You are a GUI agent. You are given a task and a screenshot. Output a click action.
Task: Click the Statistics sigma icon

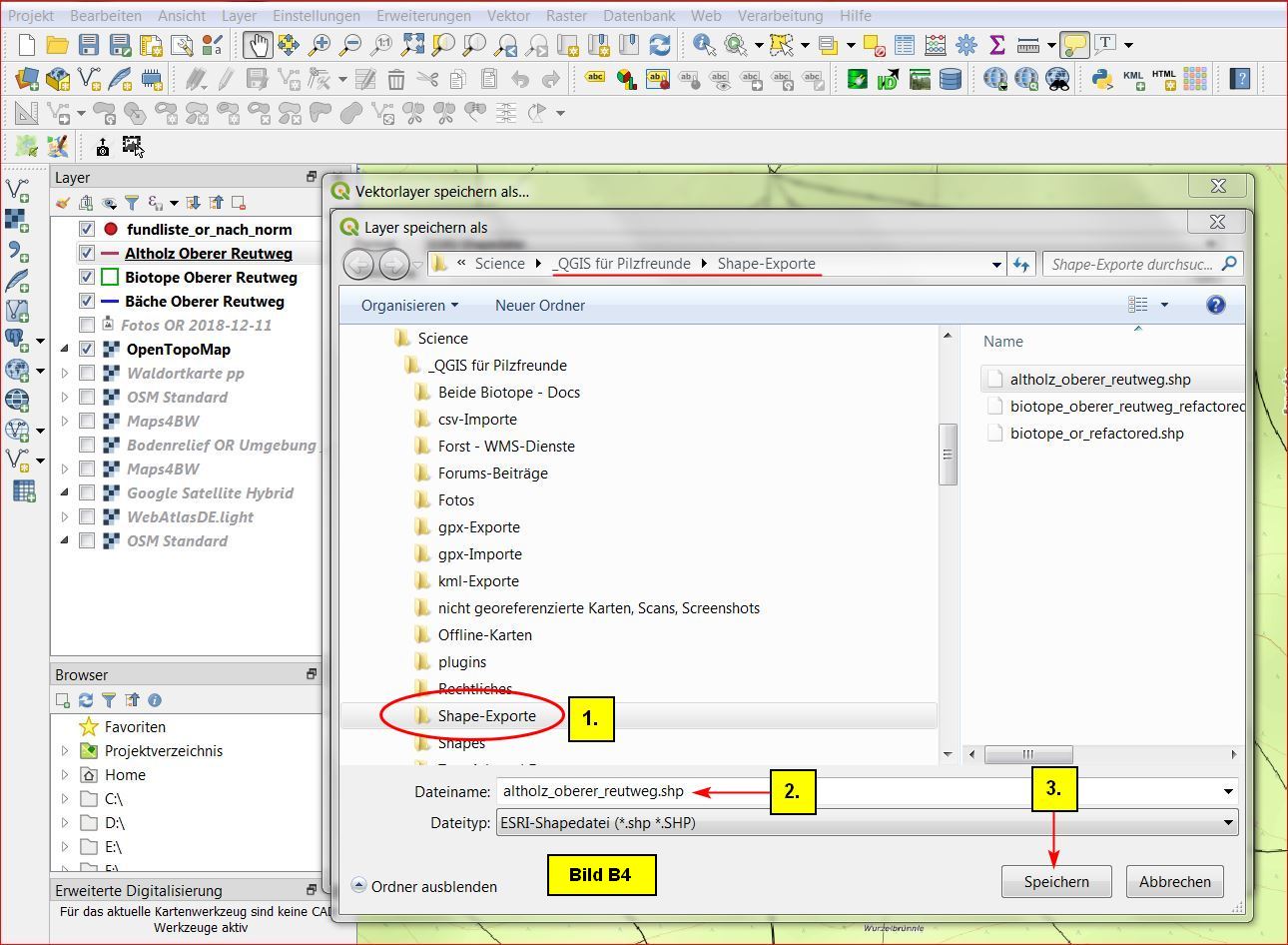pos(996,45)
